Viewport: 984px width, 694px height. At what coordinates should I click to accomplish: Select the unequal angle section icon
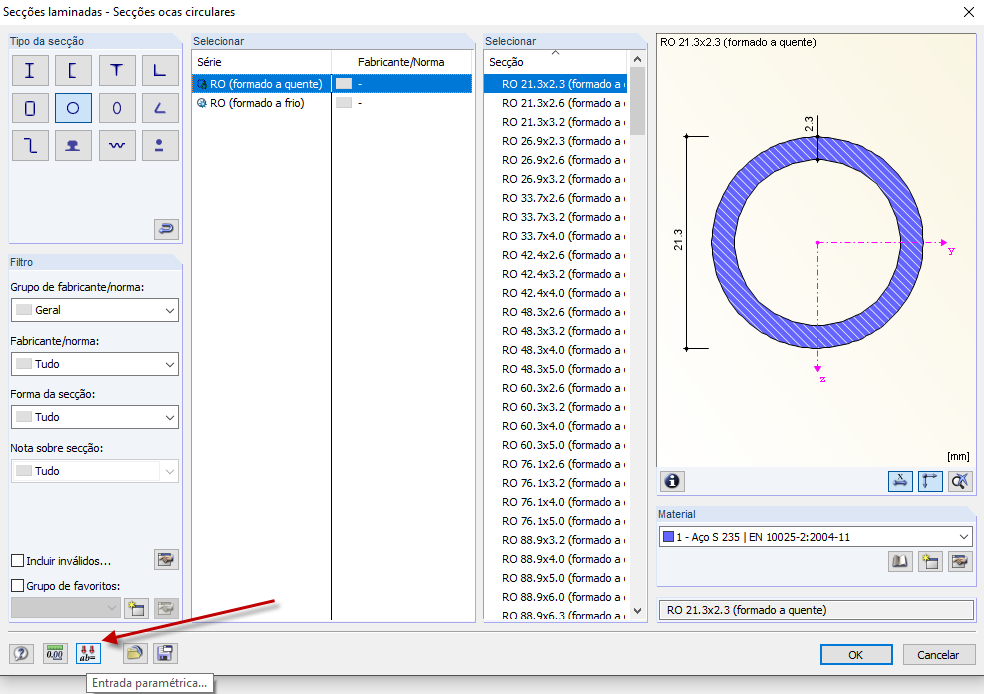click(x=160, y=108)
